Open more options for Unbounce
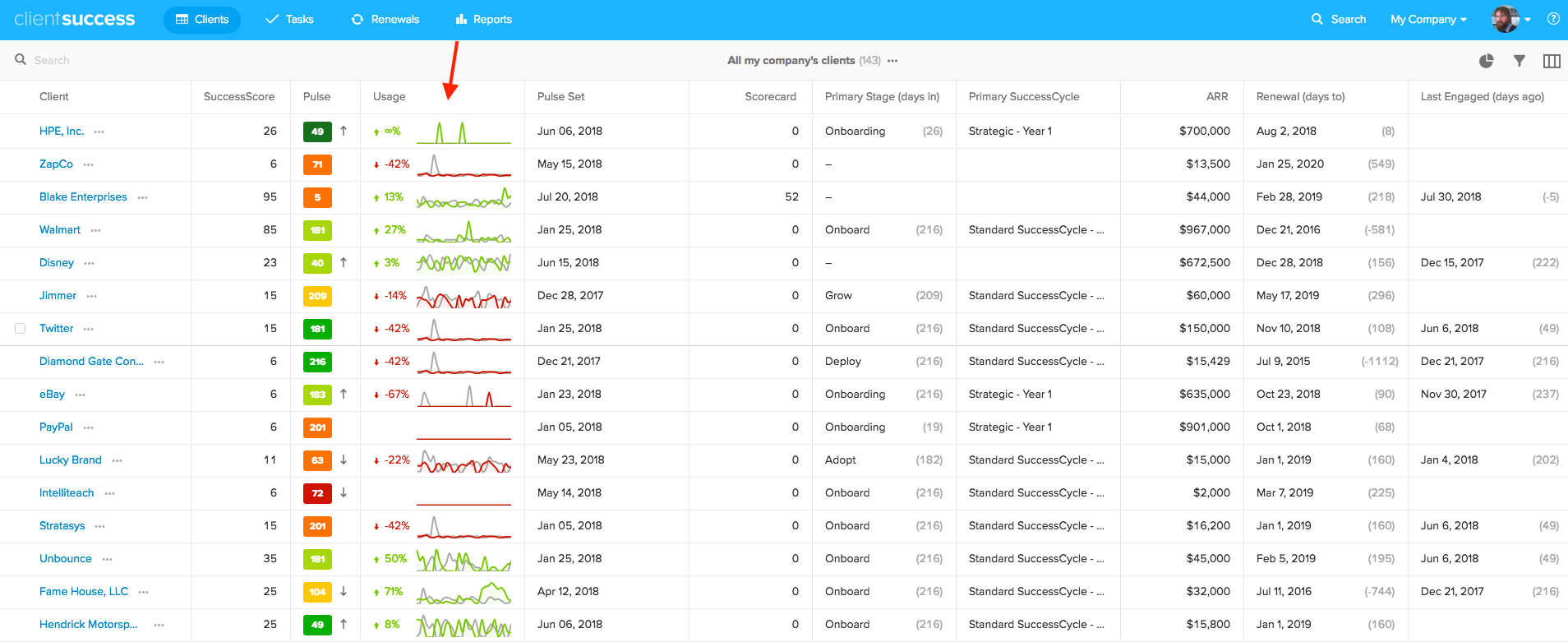Screen dimensions: 1568x642 108,560
